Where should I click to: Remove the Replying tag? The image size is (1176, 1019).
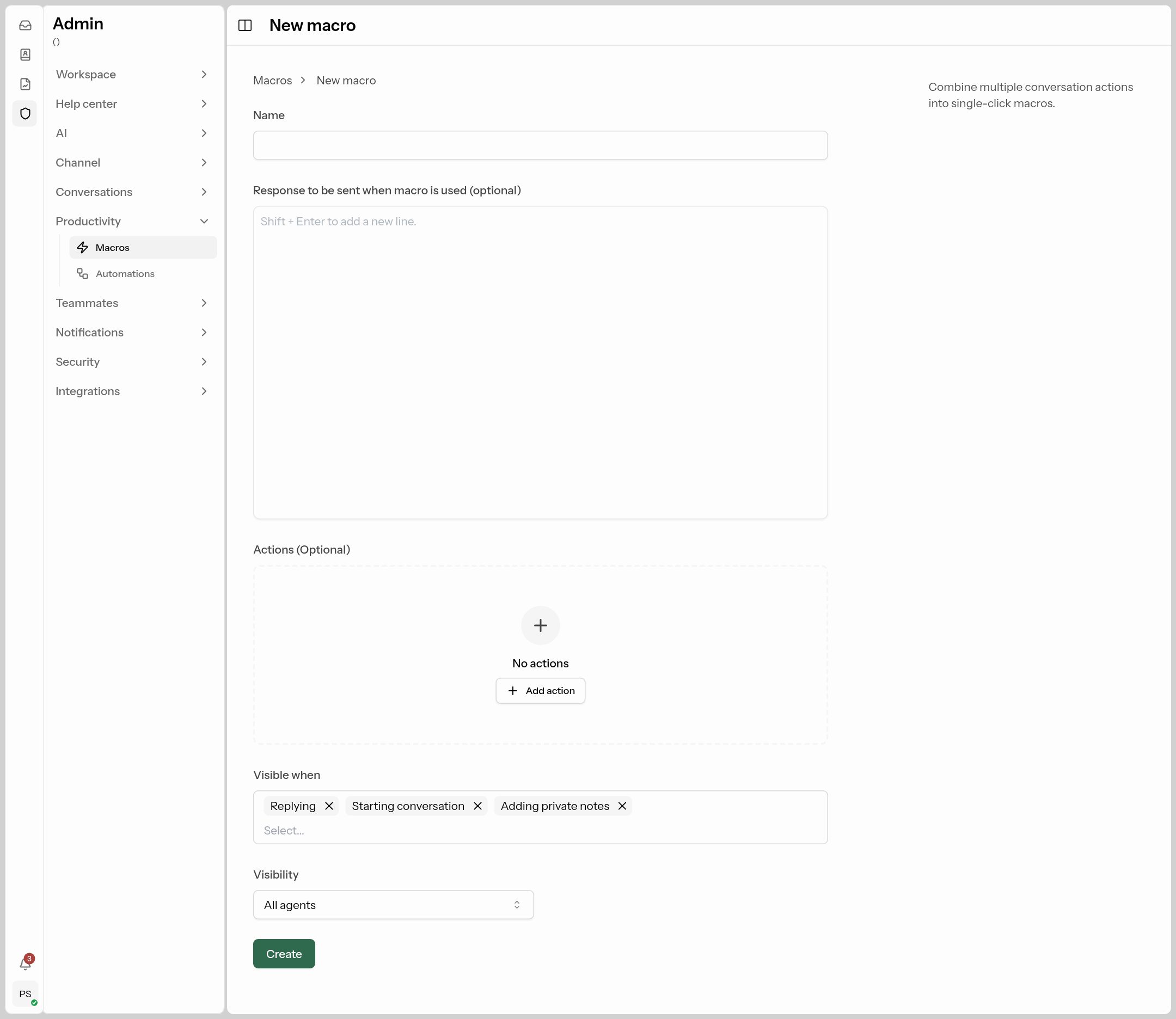tap(329, 806)
